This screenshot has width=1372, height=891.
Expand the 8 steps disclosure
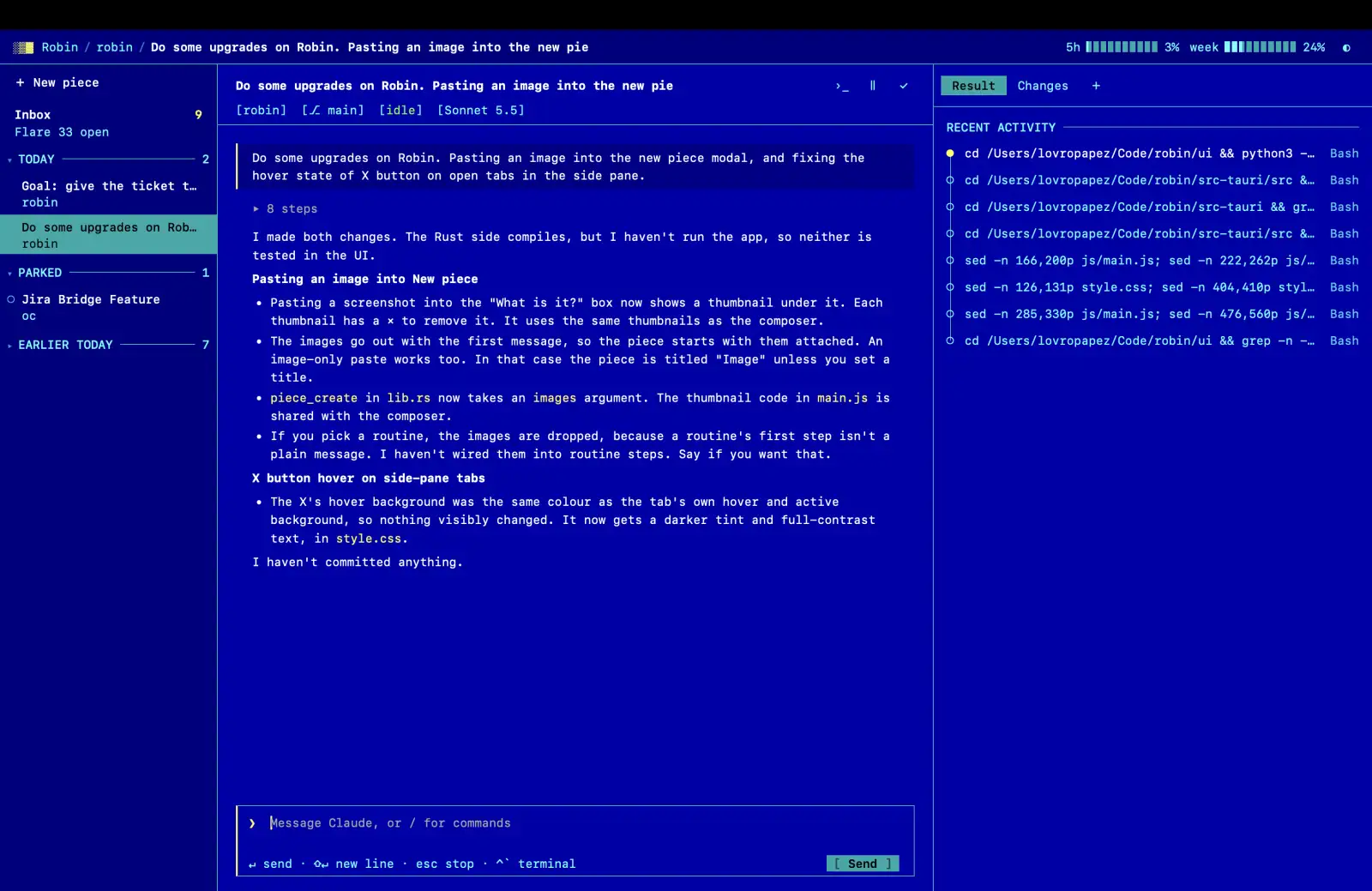click(x=286, y=209)
